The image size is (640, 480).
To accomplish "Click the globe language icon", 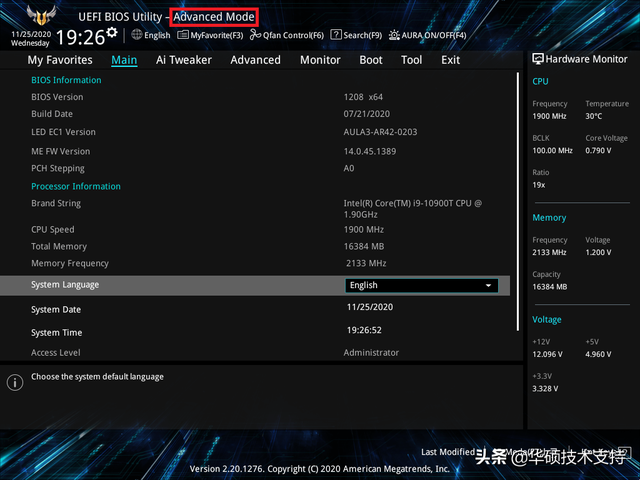I will 137,35.
